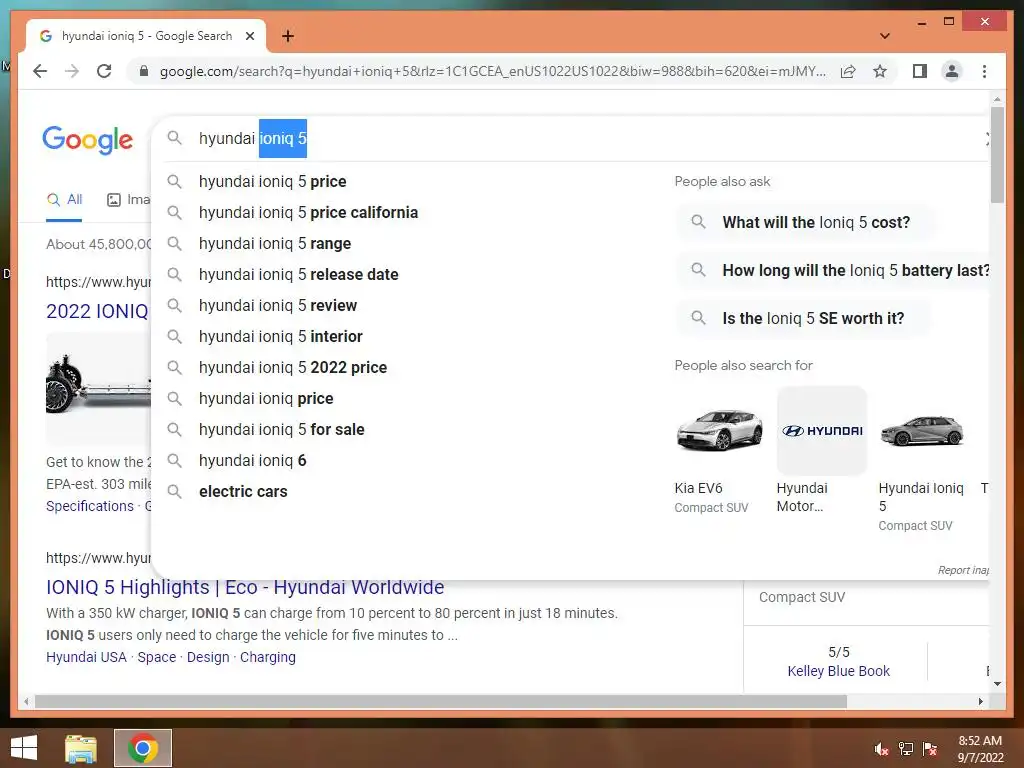Open the side panel icon in toolbar

click(x=920, y=71)
